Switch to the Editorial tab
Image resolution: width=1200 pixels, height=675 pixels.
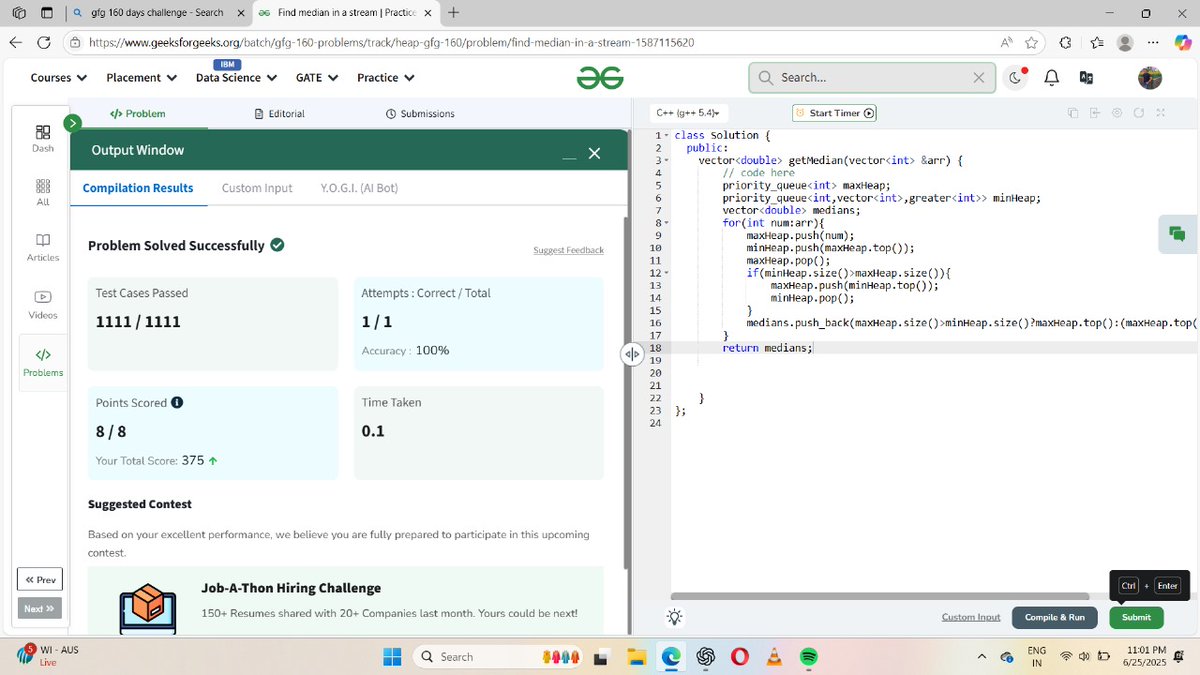point(280,114)
